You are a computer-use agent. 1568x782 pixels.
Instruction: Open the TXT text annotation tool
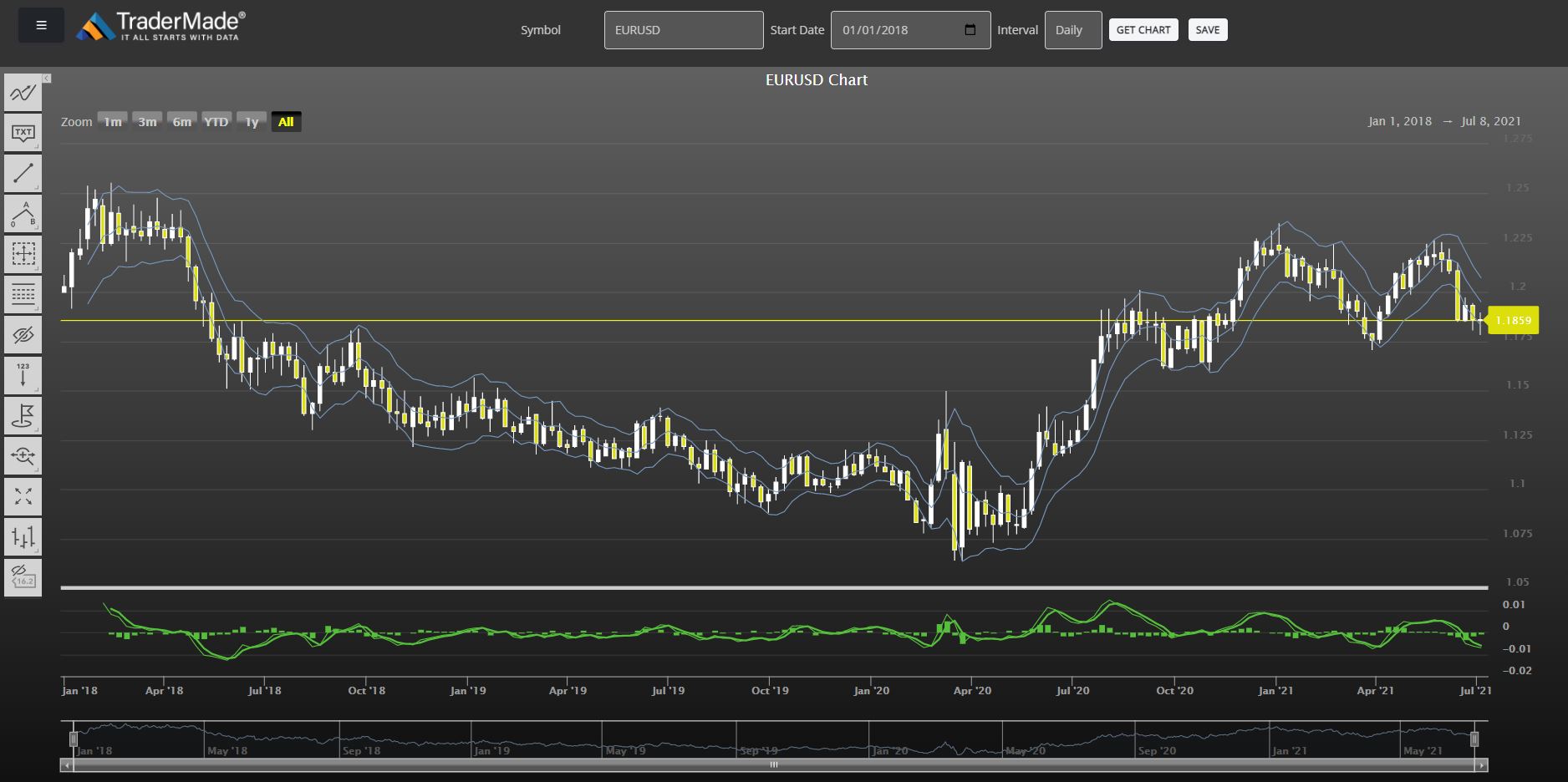click(x=23, y=133)
